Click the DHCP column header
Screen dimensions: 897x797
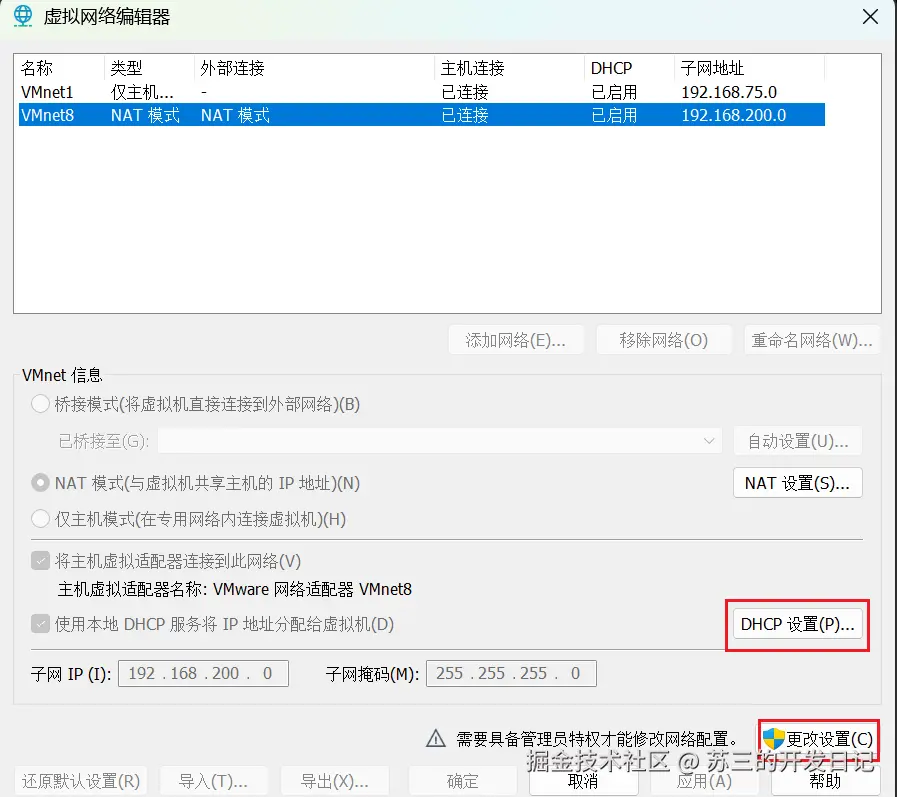[629, 68]
